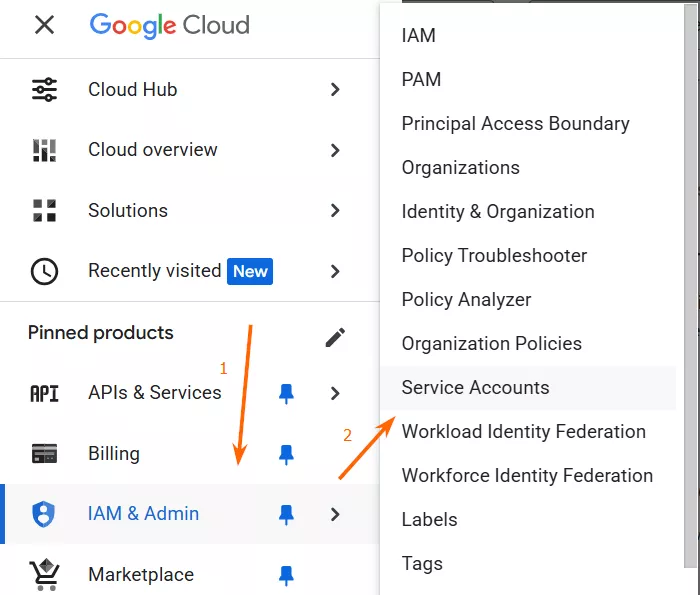Screen dimensions: 700x595
Task: Toggle the pin next to Marketplace
Action: click(286, 575)
